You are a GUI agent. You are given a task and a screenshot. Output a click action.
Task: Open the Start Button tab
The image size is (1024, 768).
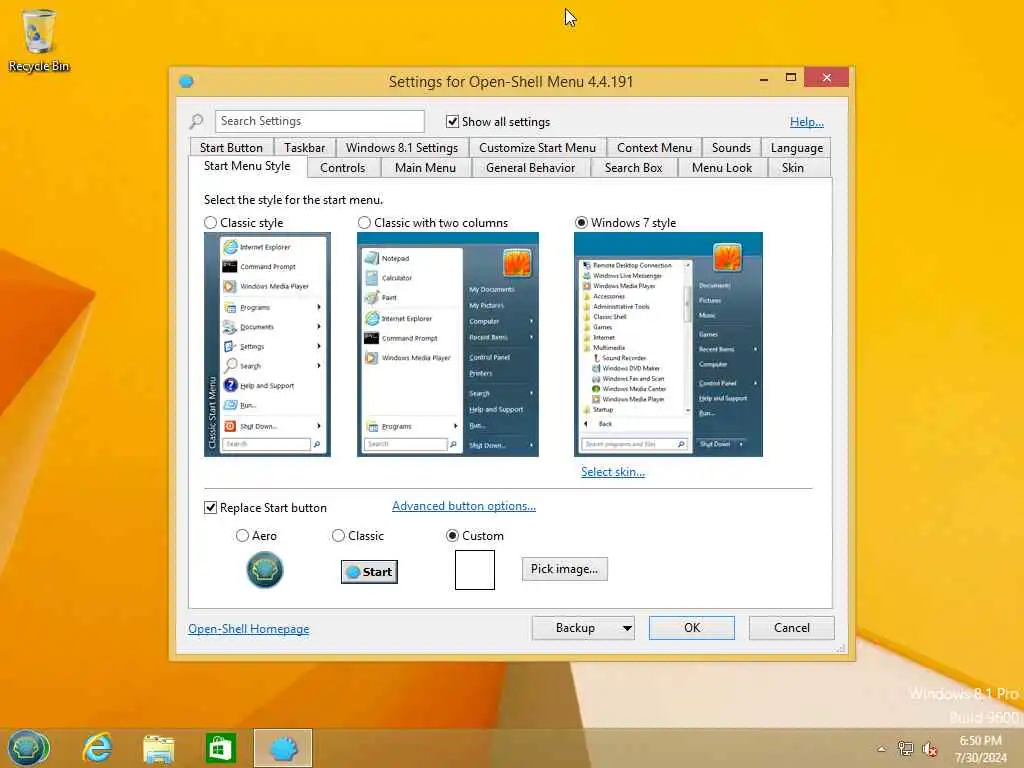tap(231, 148)
